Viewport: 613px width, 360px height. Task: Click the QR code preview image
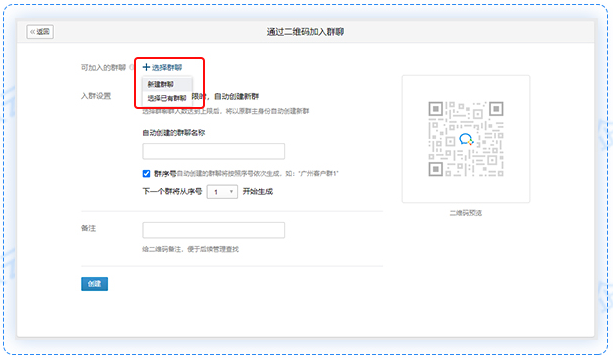click(466, 139)
